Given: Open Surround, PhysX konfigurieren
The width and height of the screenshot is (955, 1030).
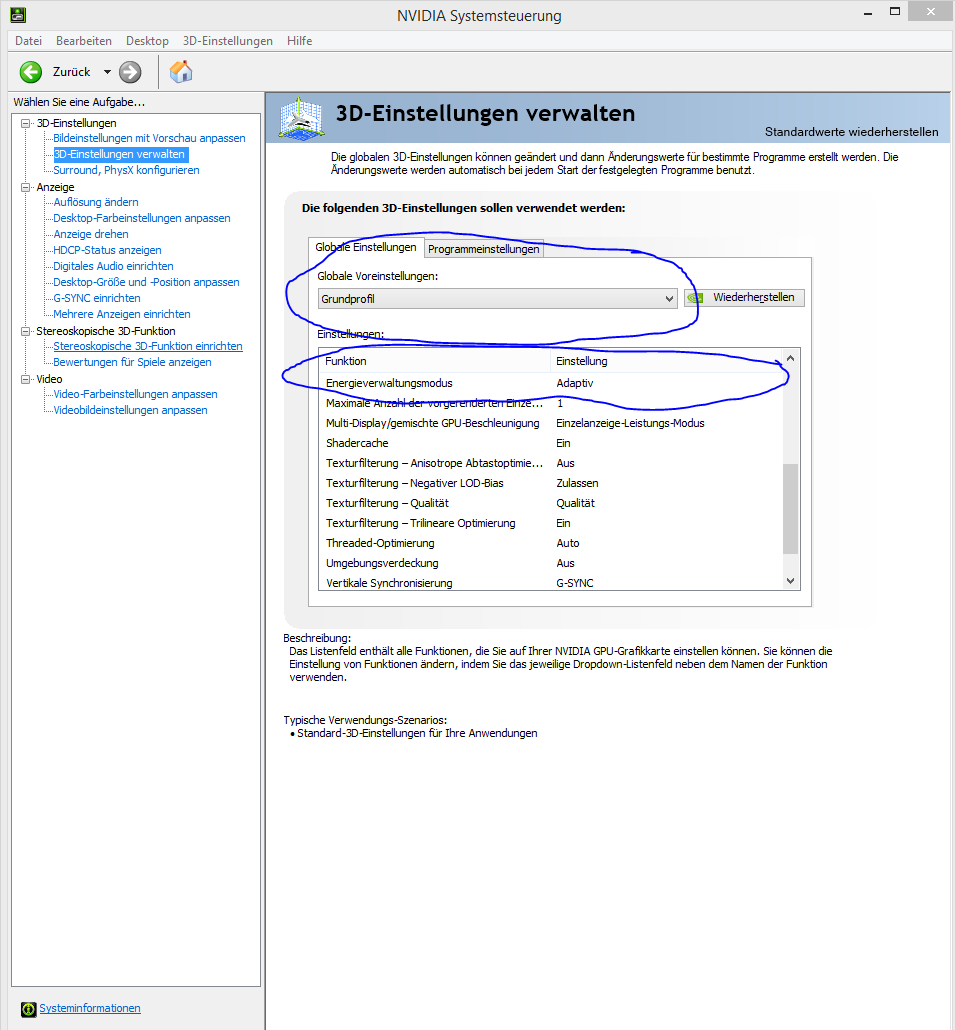Looking at the screenshot, I should (x=126, y=170).
